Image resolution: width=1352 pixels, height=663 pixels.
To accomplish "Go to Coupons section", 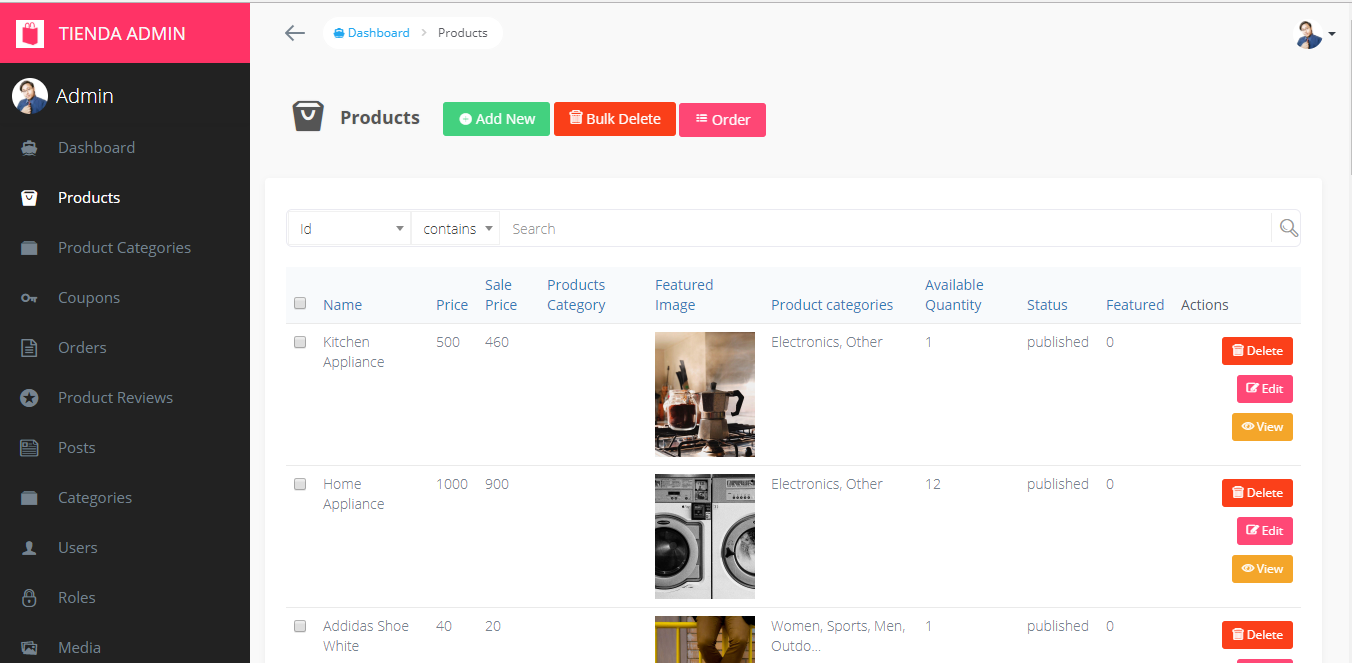I will tap(89, 298).
